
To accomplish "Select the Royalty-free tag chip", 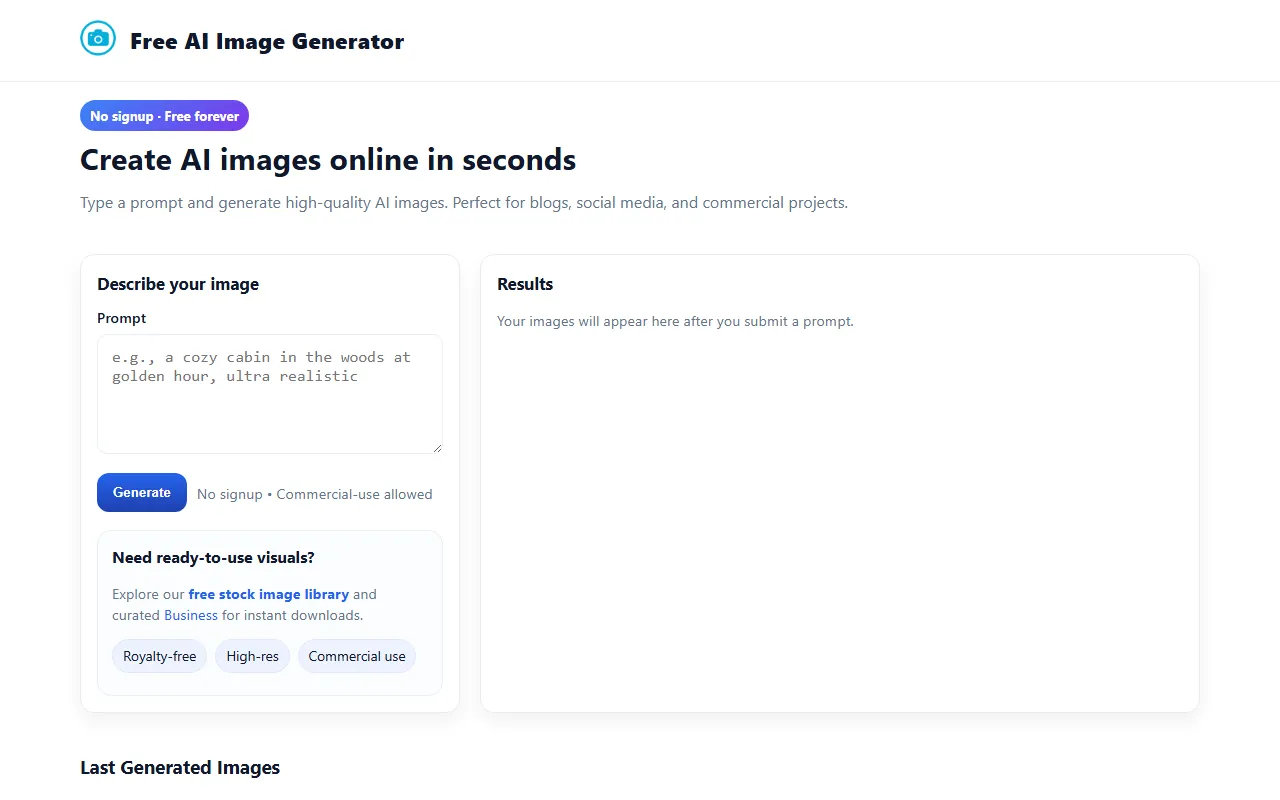I will point(160,656).
